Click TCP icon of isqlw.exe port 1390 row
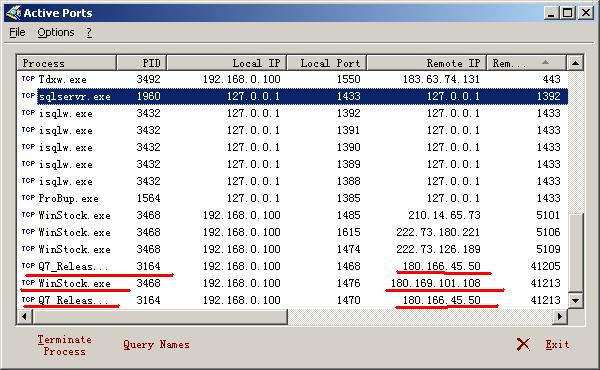The image size is (600, 370). 28,147
